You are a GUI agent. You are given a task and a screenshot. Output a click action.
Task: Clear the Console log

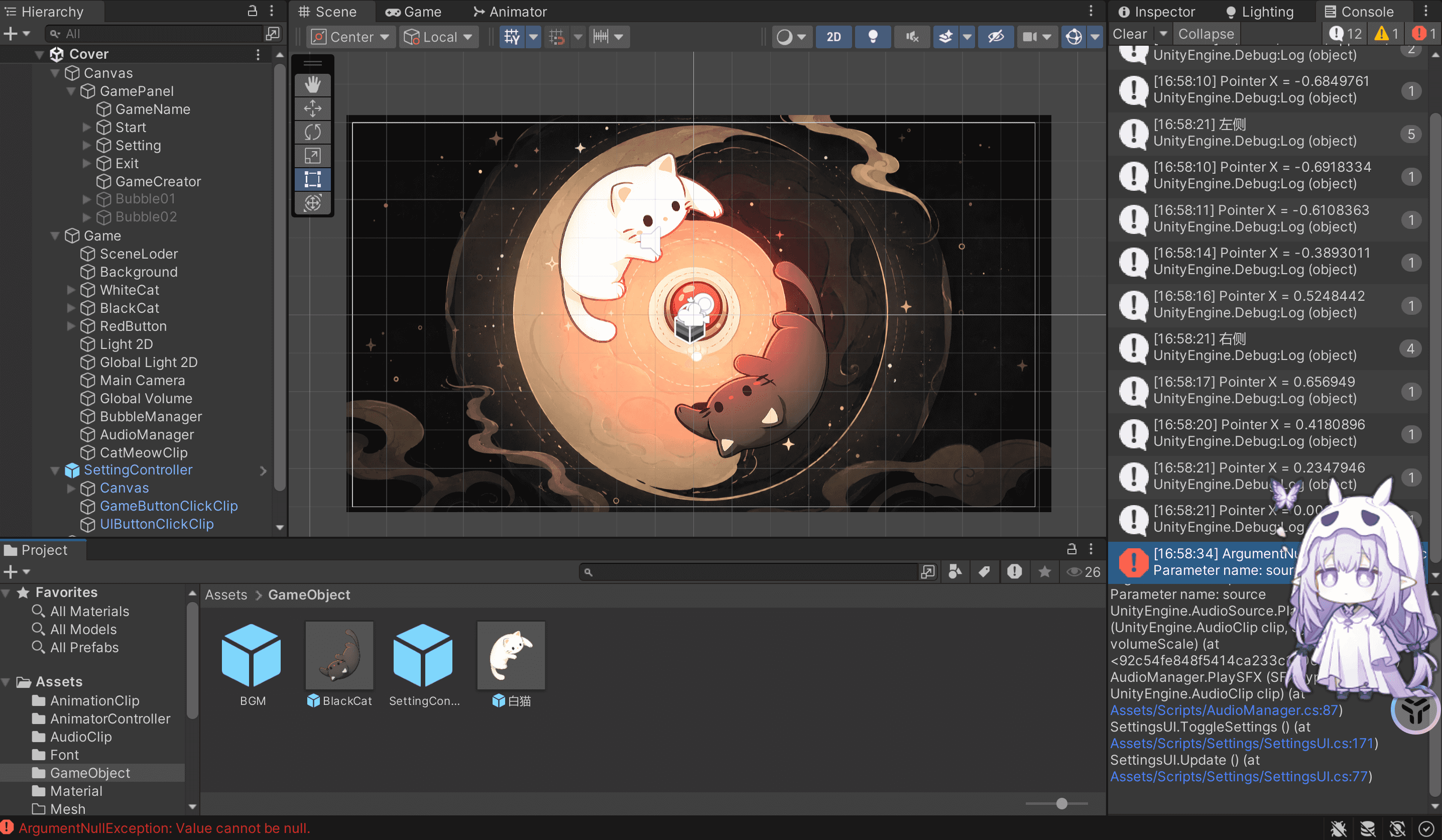click(x=1130, y=34)
